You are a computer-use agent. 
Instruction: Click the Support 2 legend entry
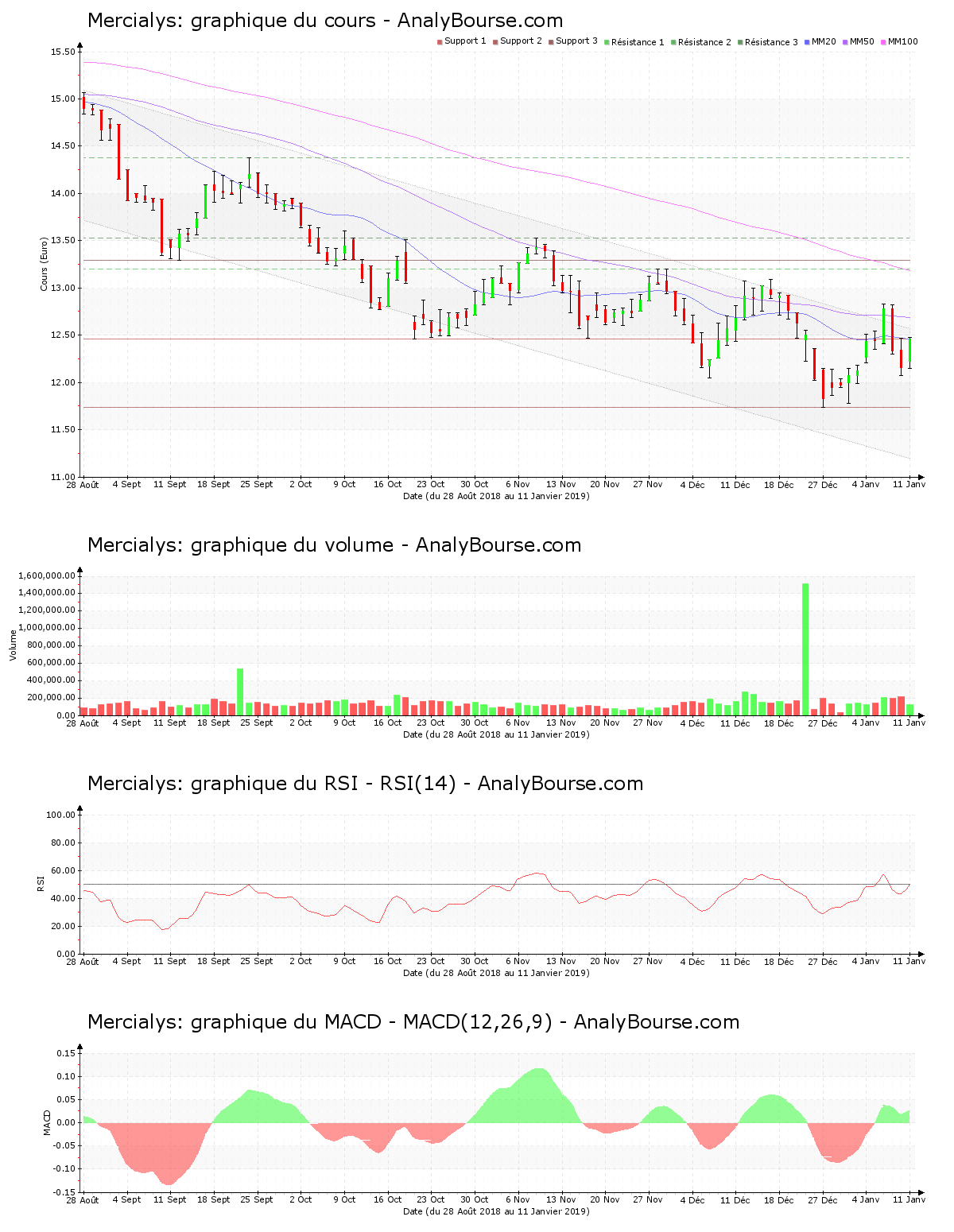tap(517, 41)
